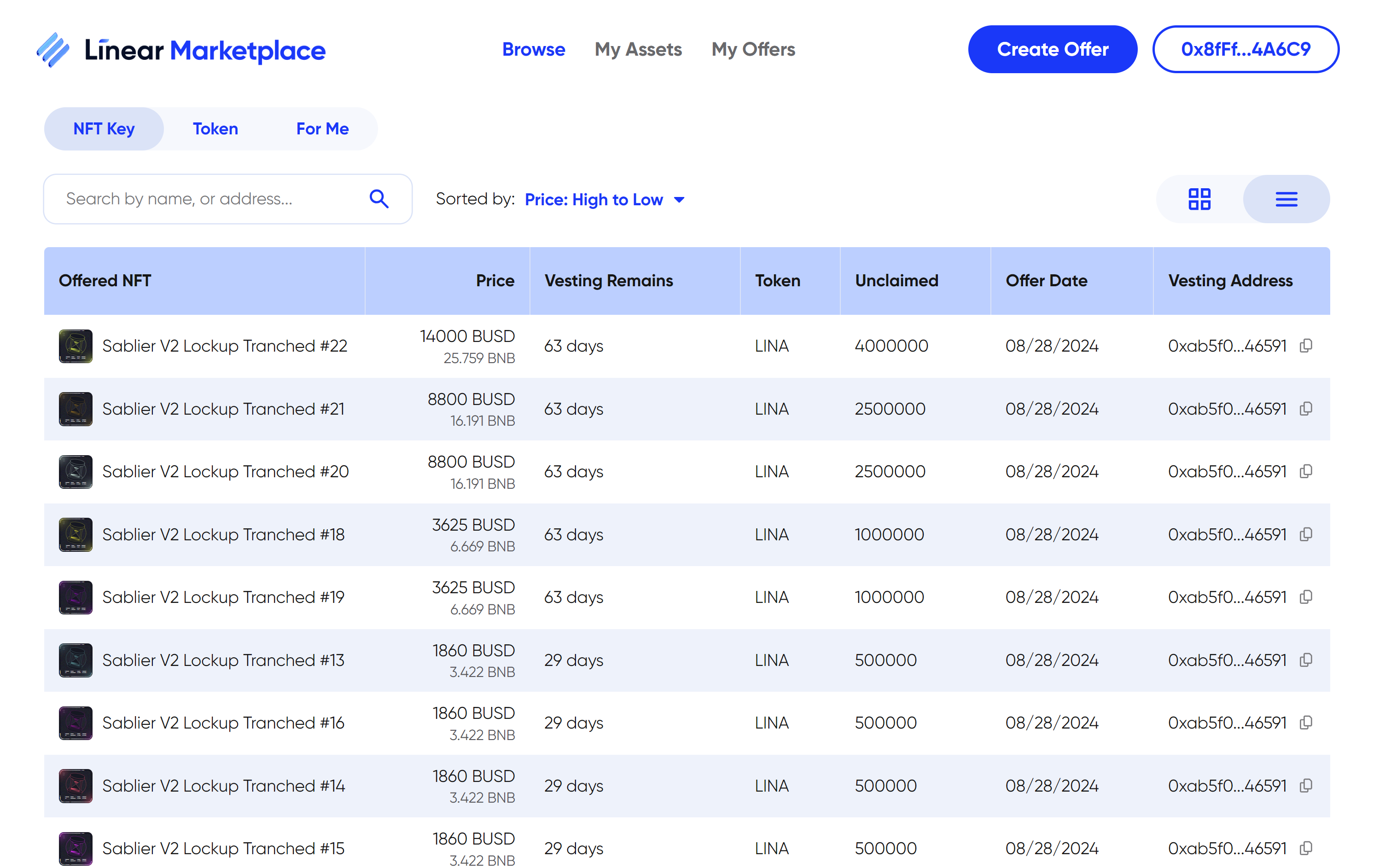
Task: Click the Create Offer button
Action: tap(1052, 49)
